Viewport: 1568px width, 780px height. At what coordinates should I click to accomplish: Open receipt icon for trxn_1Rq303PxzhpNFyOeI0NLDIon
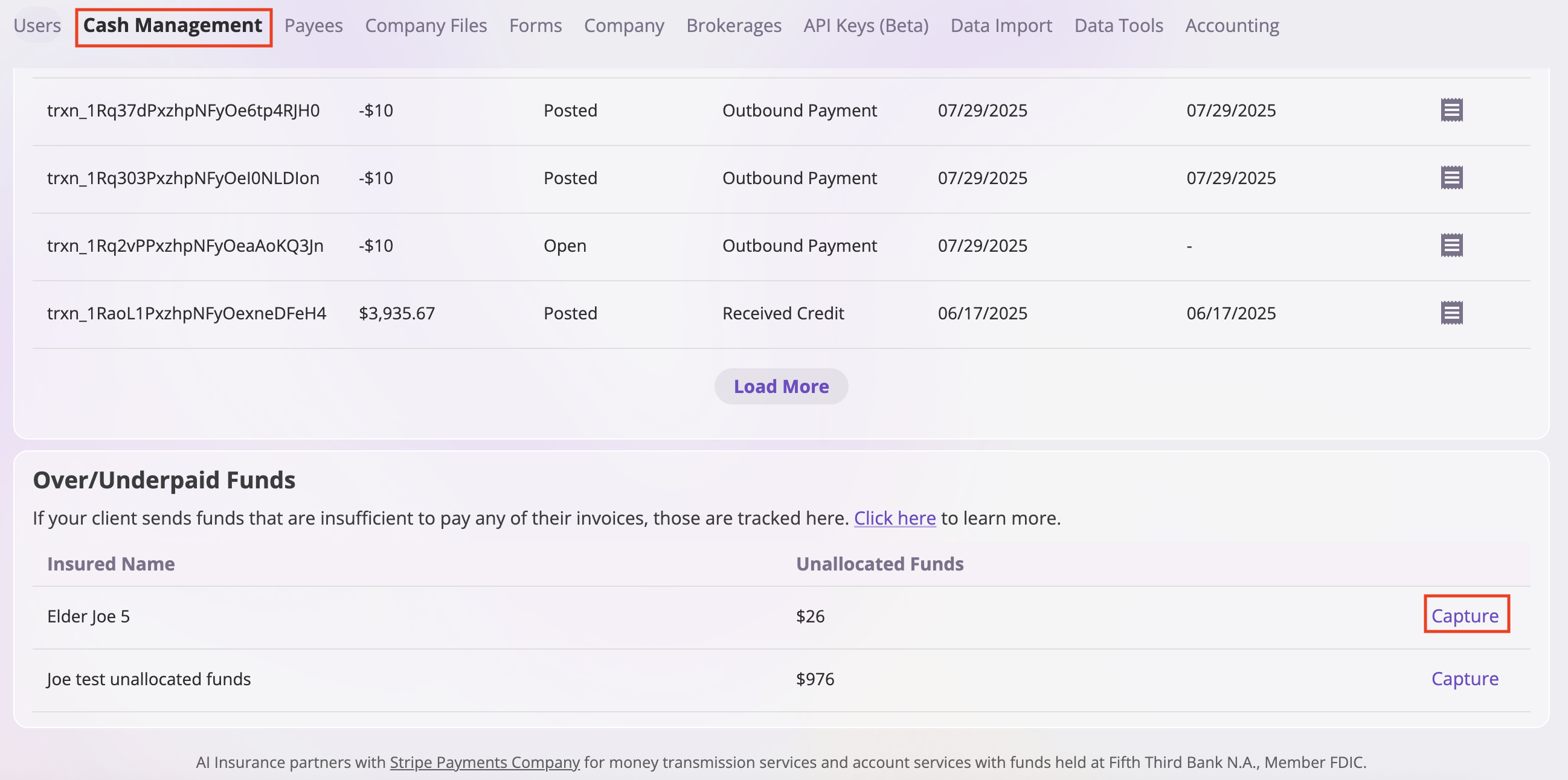(x=1451, y=177)
